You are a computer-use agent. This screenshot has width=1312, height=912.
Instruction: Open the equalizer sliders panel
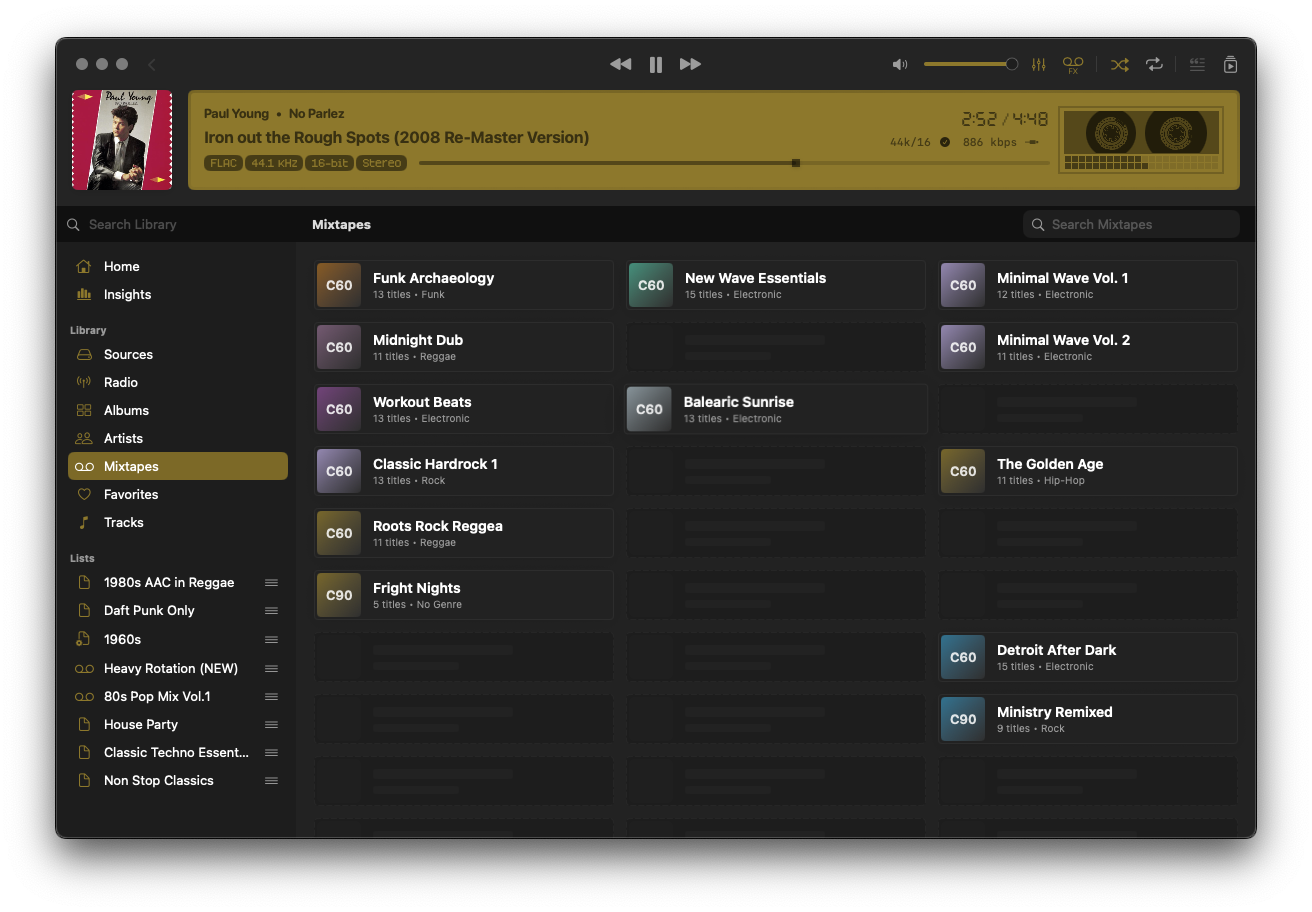pos(1039,64)
